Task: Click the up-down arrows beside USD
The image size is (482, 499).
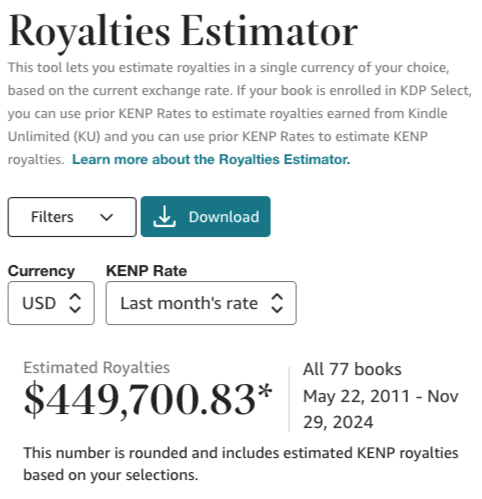Action: point(75,303)
